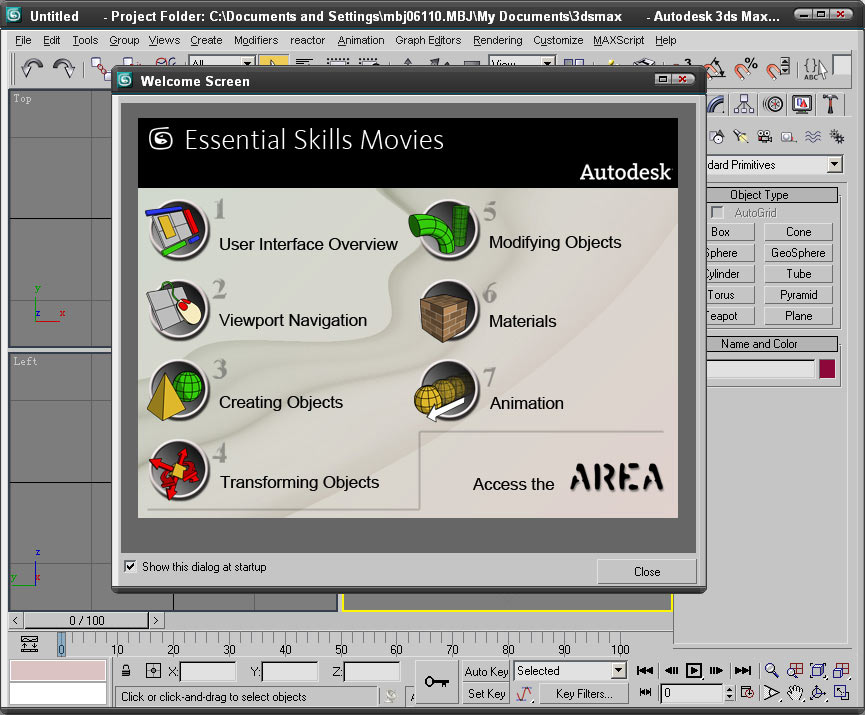Play the User Interface Overview movie

coord(273,230)
